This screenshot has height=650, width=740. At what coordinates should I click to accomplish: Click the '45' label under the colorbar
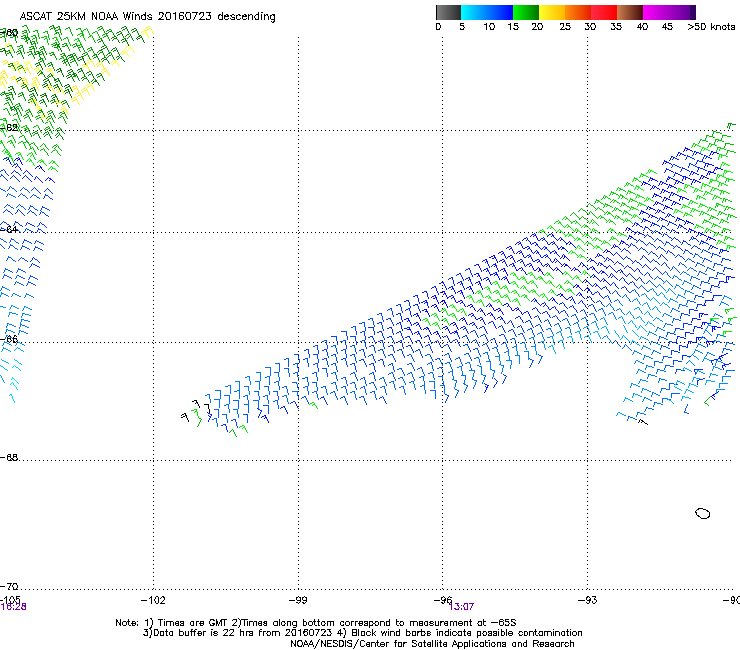(x=667, y=27)
